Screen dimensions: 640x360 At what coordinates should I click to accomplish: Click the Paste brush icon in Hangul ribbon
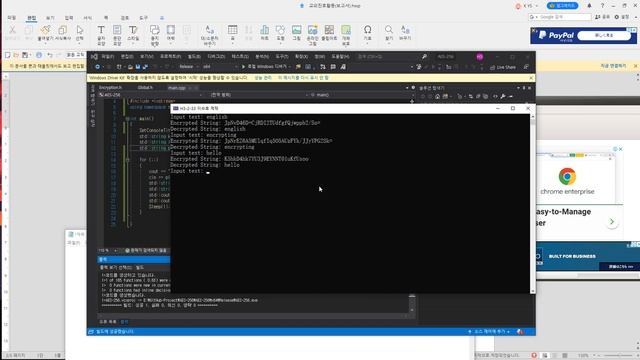coord(45,29)
